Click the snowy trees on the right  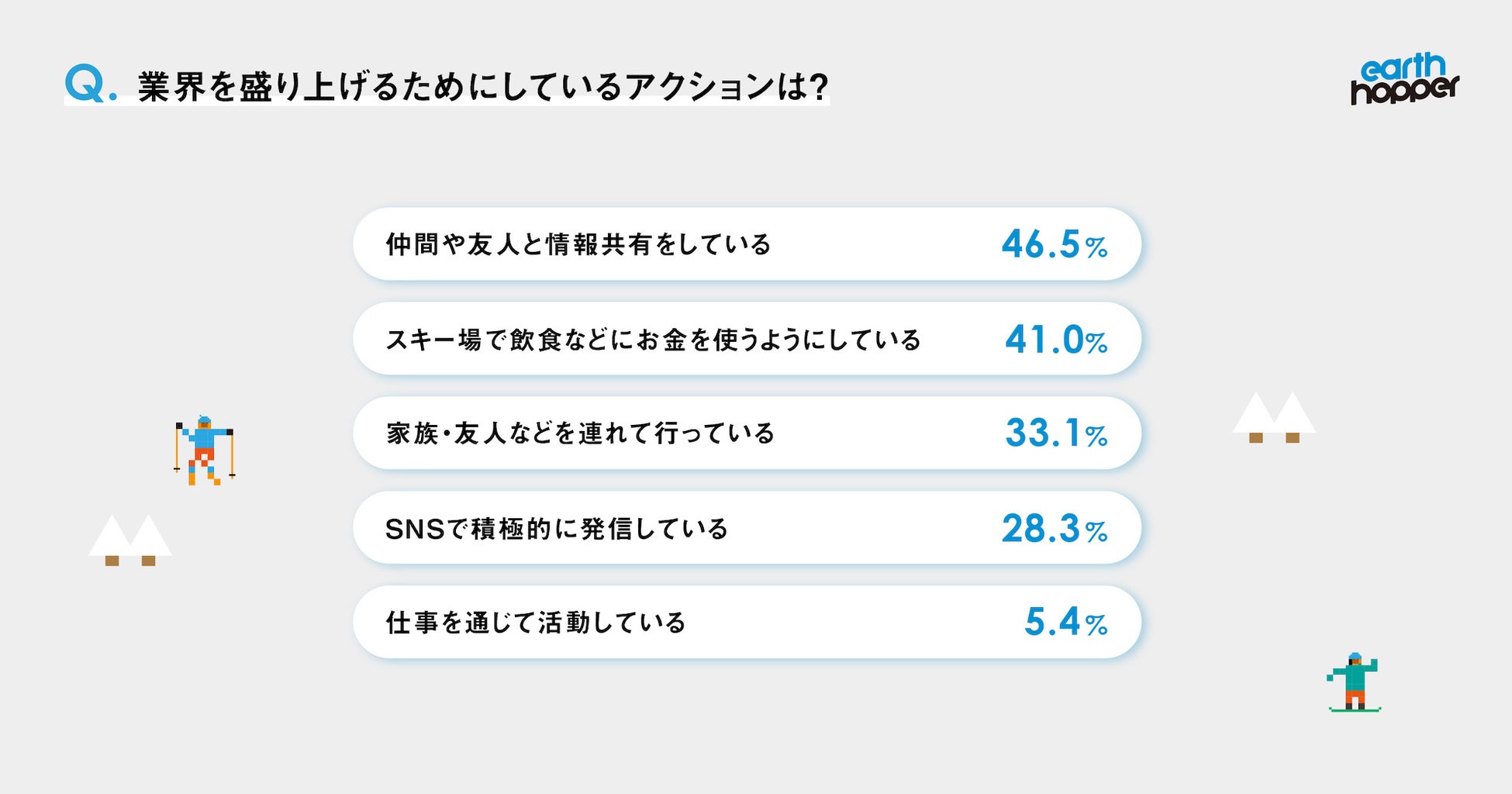[1274, 417]
